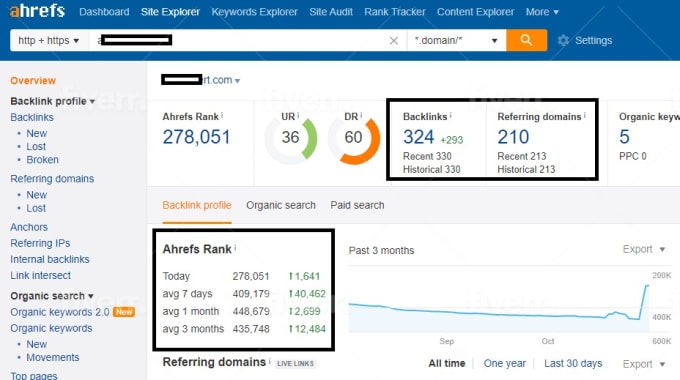Click referring domains count 210
This screenshot has height=380, width=680.
pyautogui.click(x=513, y=137)
